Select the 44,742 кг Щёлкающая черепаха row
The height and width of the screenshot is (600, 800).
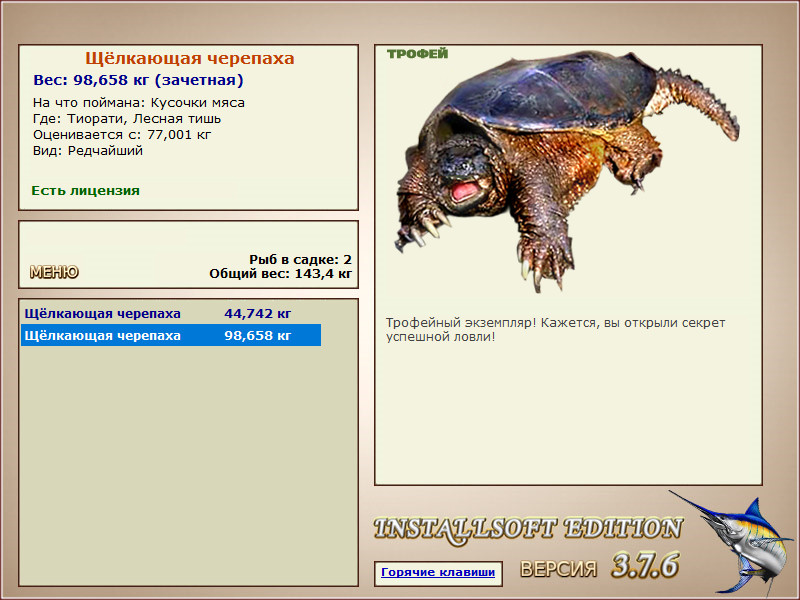tap(171, 313)
